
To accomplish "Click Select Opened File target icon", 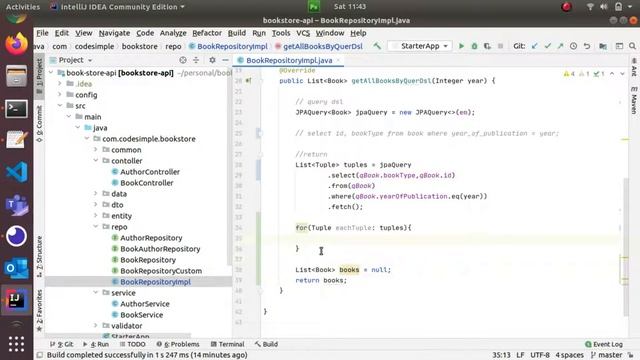I will click(183, 60).
